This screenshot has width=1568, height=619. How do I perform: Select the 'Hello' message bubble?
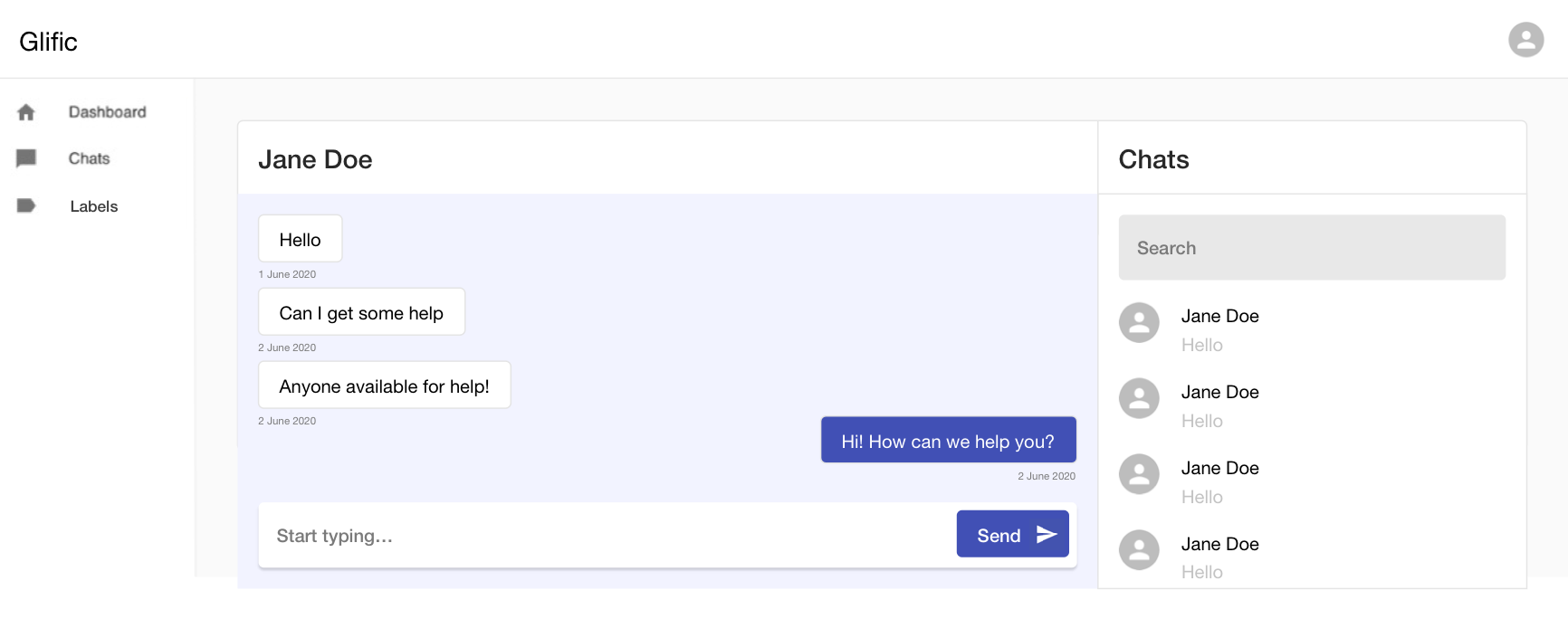[300, 239]
